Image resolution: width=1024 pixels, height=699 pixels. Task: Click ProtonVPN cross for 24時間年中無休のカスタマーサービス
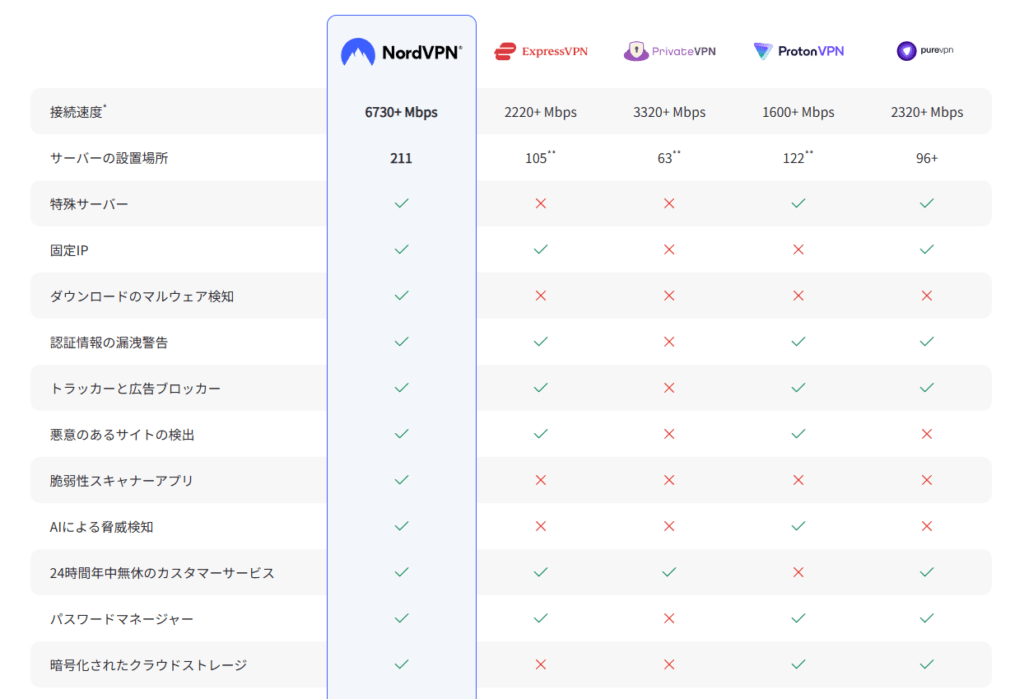[798, 572]
